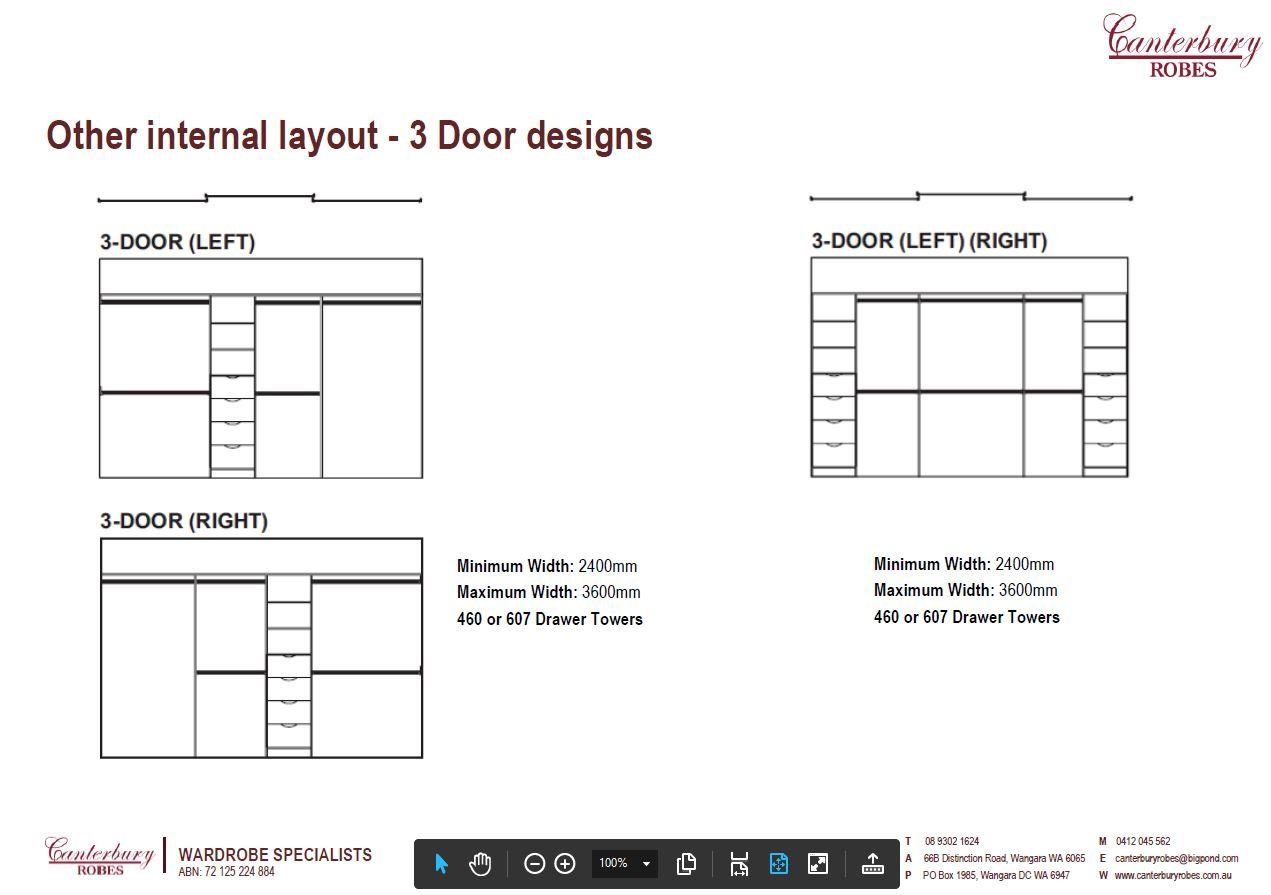The image size is (1271, 895).
Task: Visit the www.canterburyrobes.com.au website link
Action: (x=1173, y=875)
